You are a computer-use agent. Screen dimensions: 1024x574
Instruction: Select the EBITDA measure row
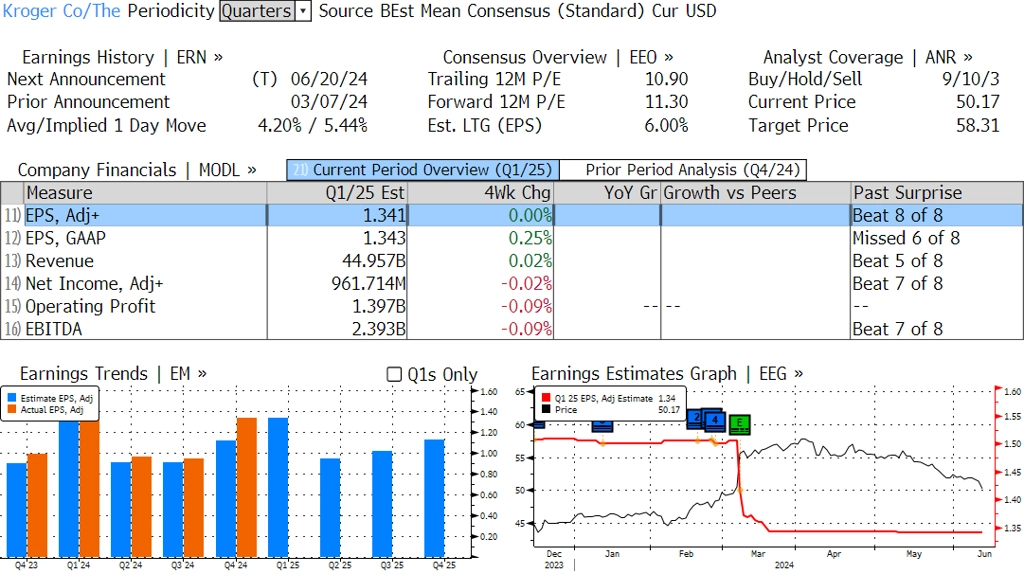512,329
